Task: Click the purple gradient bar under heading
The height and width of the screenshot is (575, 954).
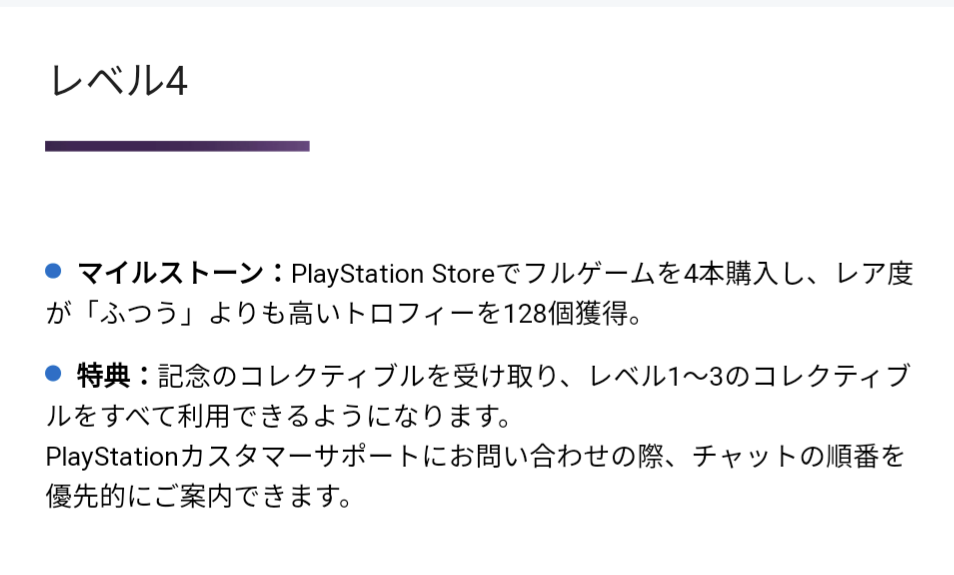Action: [177, 146]
